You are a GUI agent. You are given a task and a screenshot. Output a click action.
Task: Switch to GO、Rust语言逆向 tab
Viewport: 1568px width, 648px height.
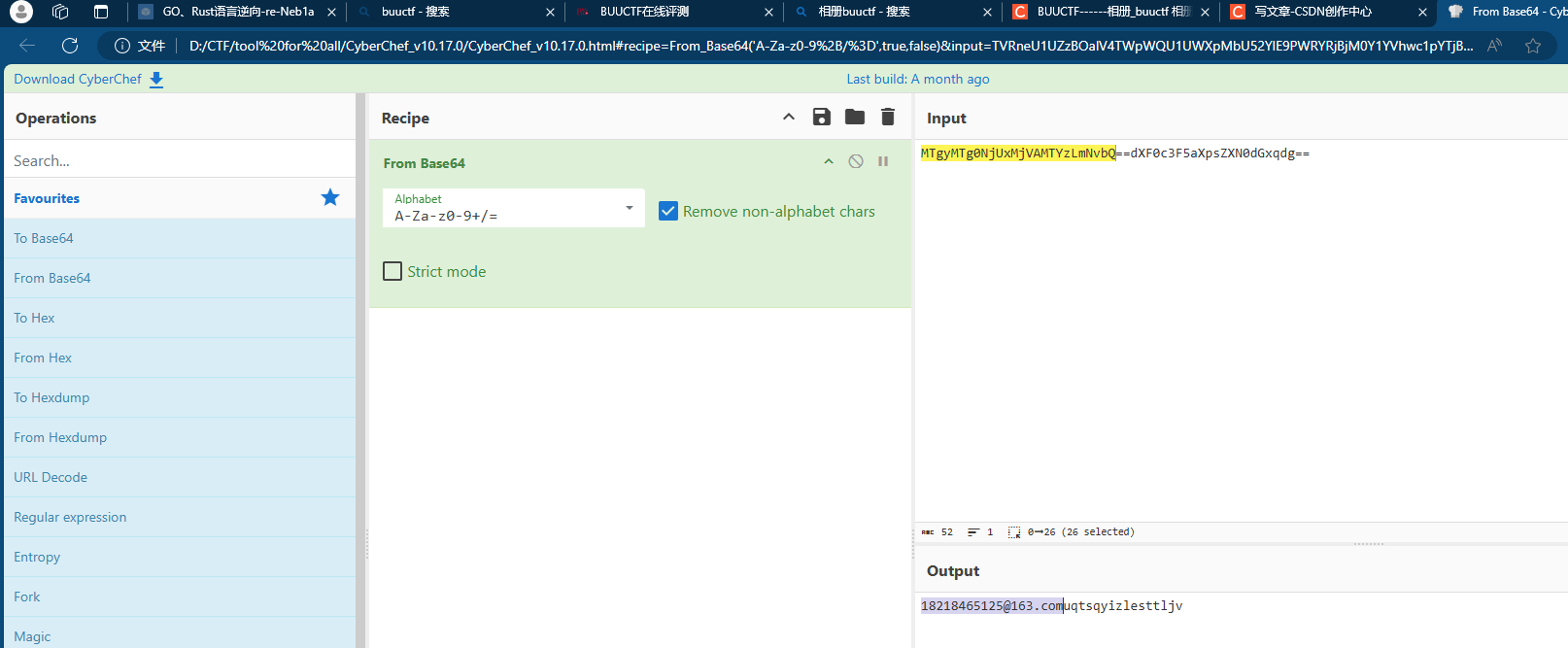coord(237,12)
